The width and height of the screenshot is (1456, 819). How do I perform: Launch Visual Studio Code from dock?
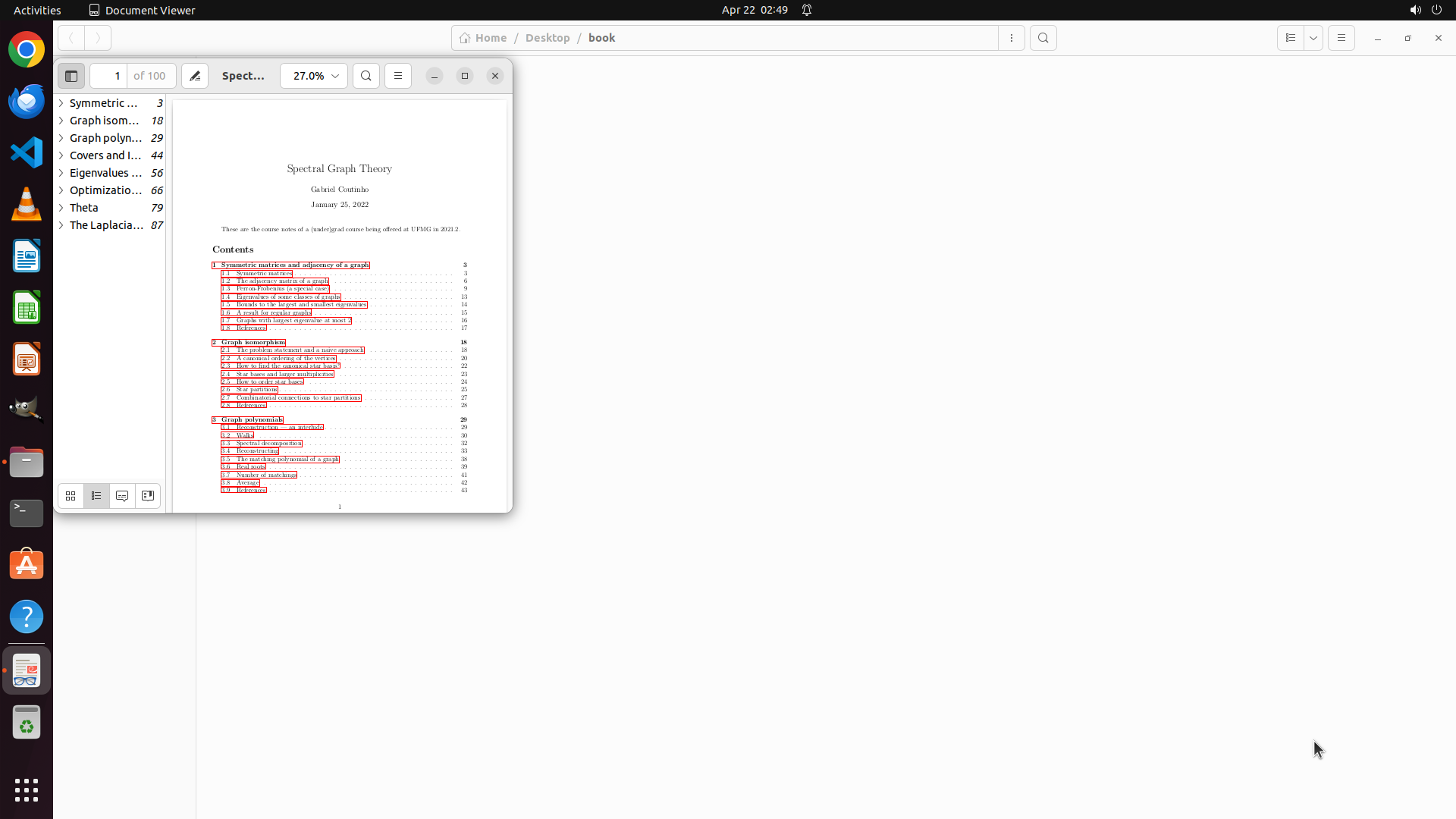[x=27, y=152]
